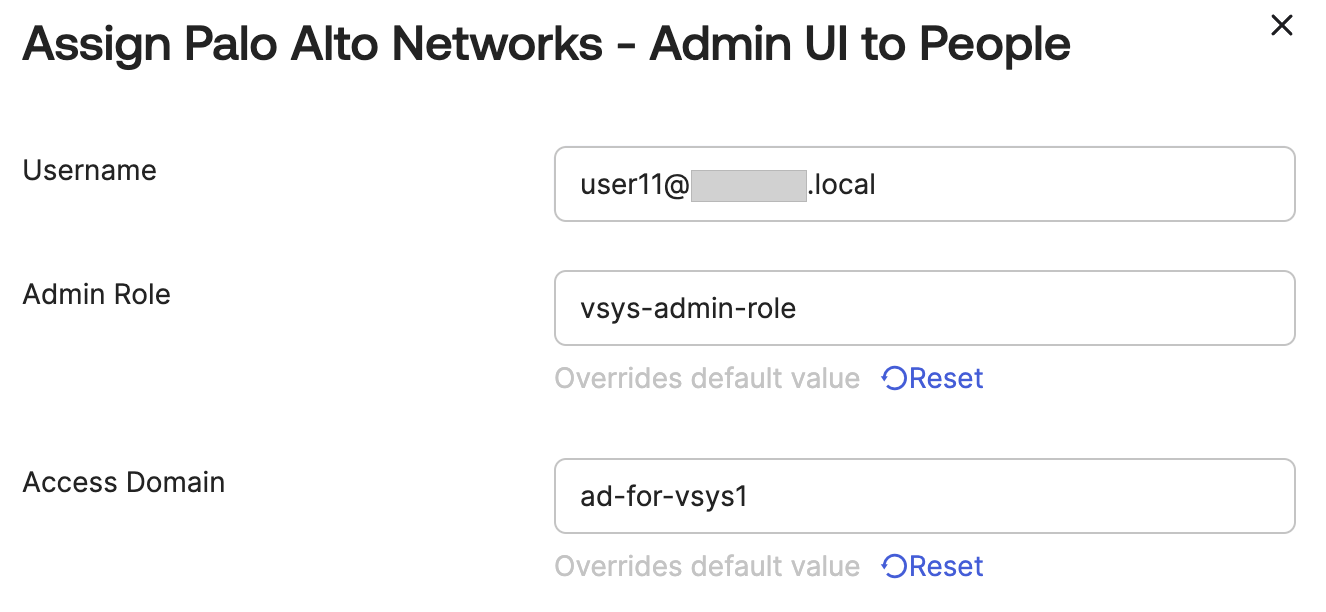Click inside the Username input field
The height and width of the screenshot is (612, 1326).
[924, 184]
